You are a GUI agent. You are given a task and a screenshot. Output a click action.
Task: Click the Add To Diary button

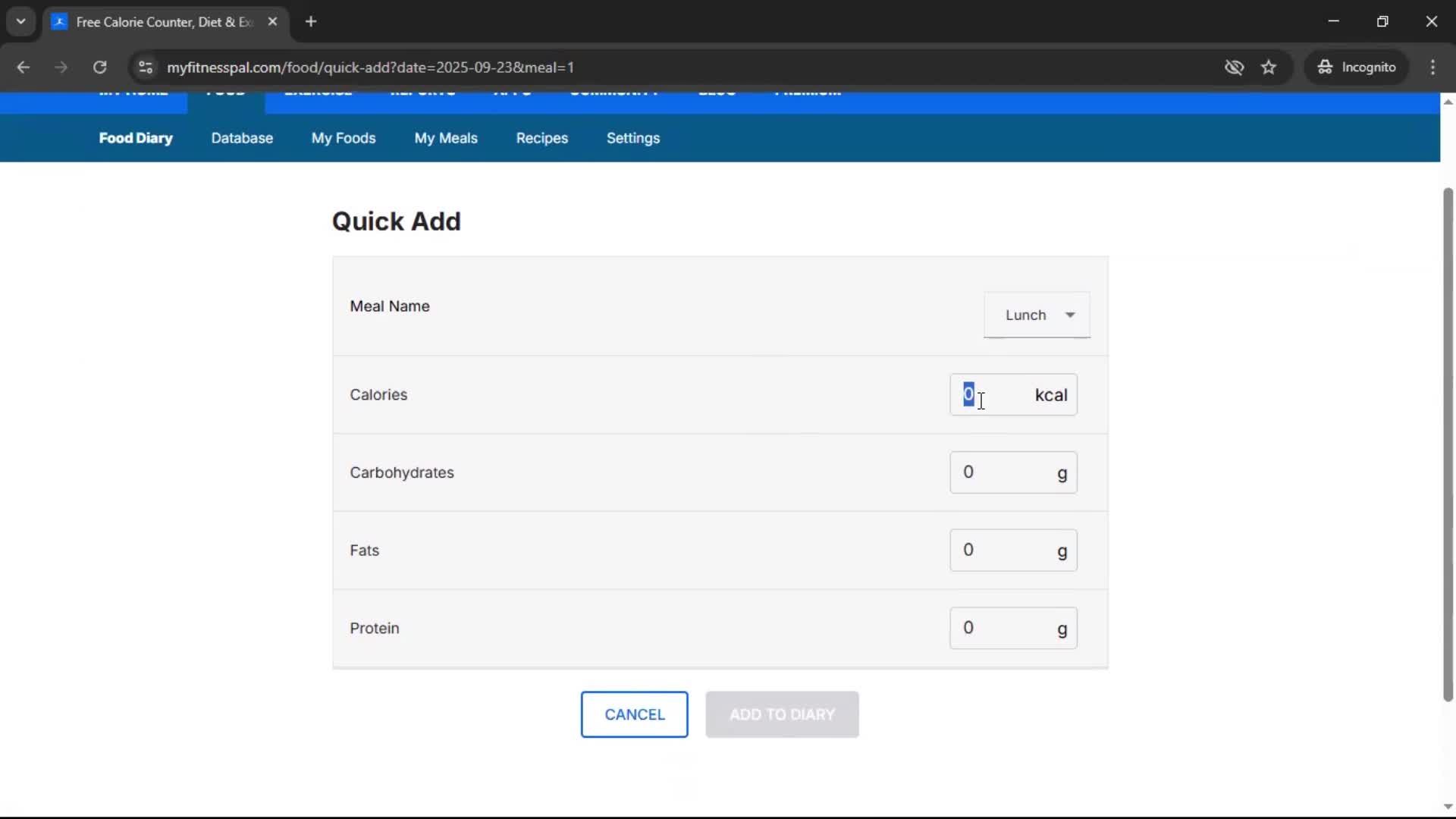(x=782, y=714)
